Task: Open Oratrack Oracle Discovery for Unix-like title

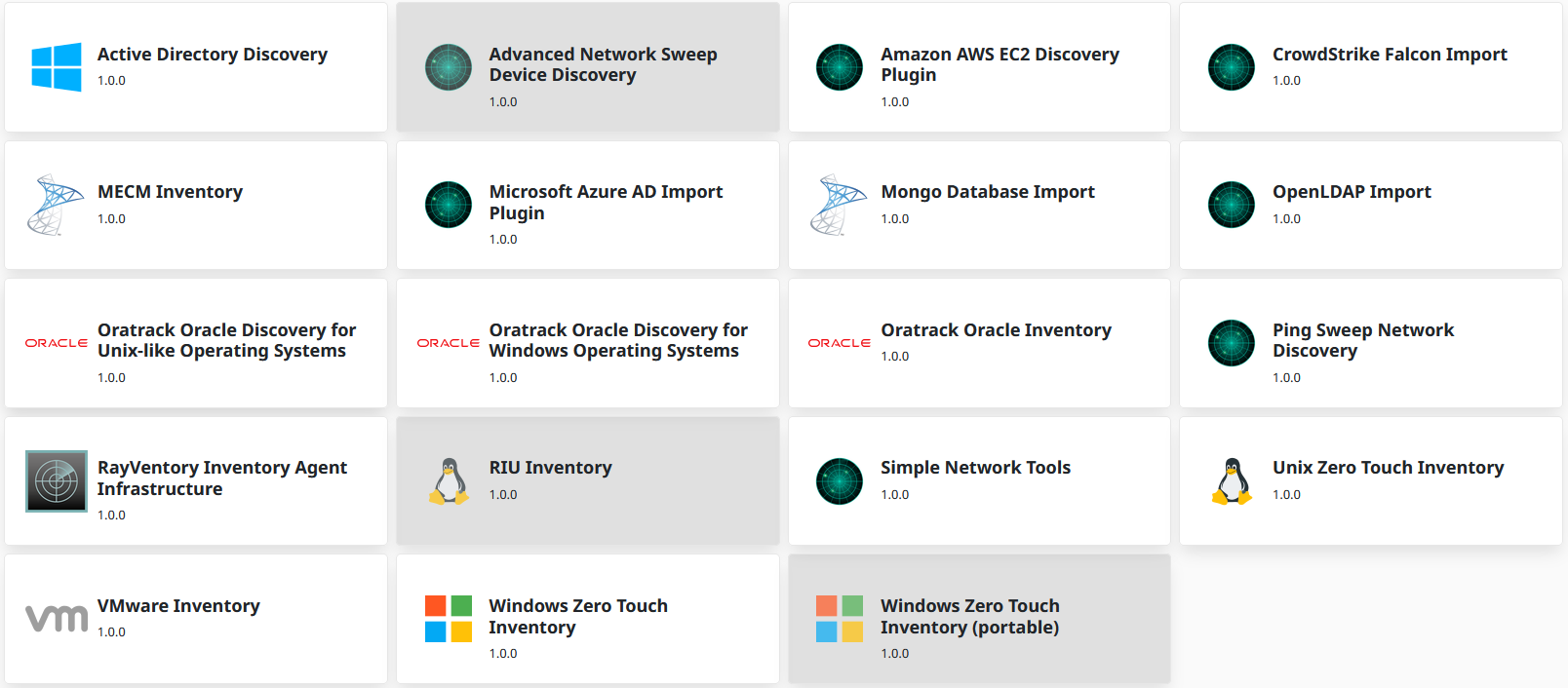Action: [x=226, y=340]
